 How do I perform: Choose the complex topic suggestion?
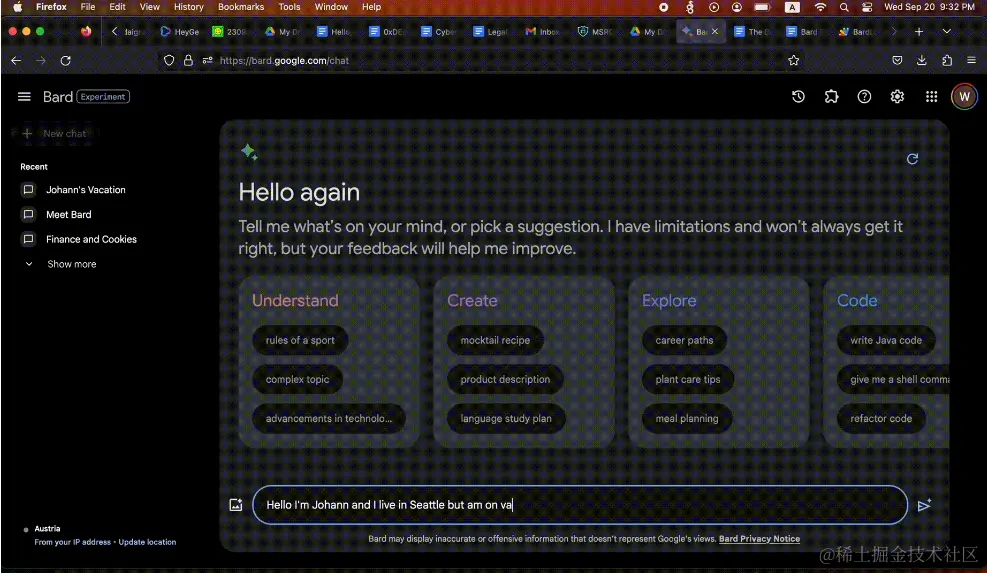[x=297, y=379]
